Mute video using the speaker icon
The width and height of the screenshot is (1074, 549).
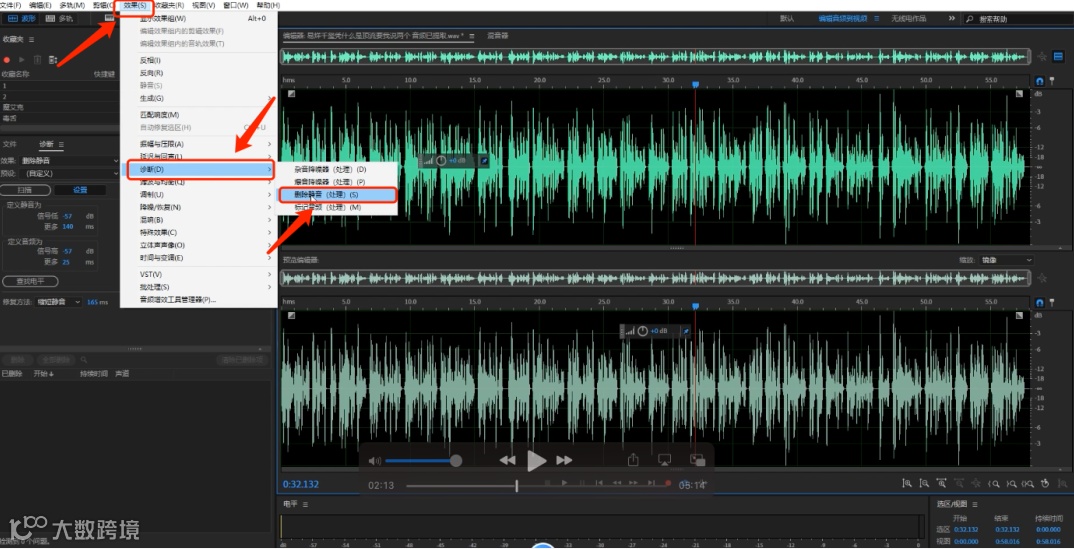(374, 461)
